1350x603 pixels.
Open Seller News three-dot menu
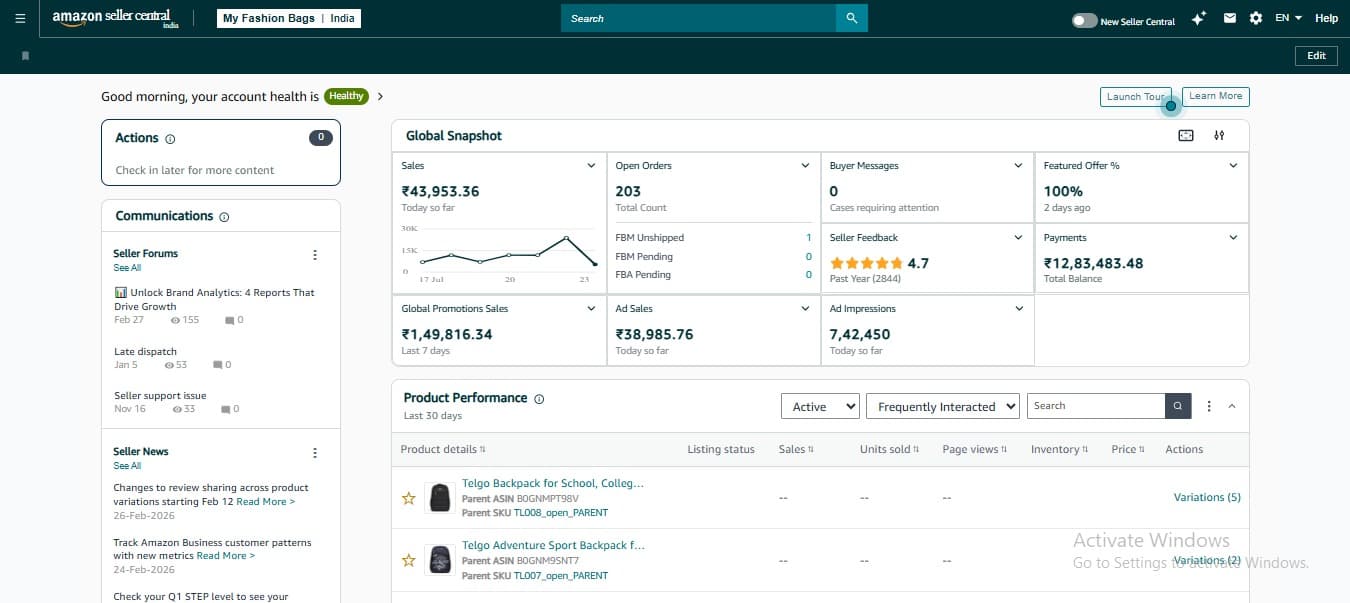315,453
